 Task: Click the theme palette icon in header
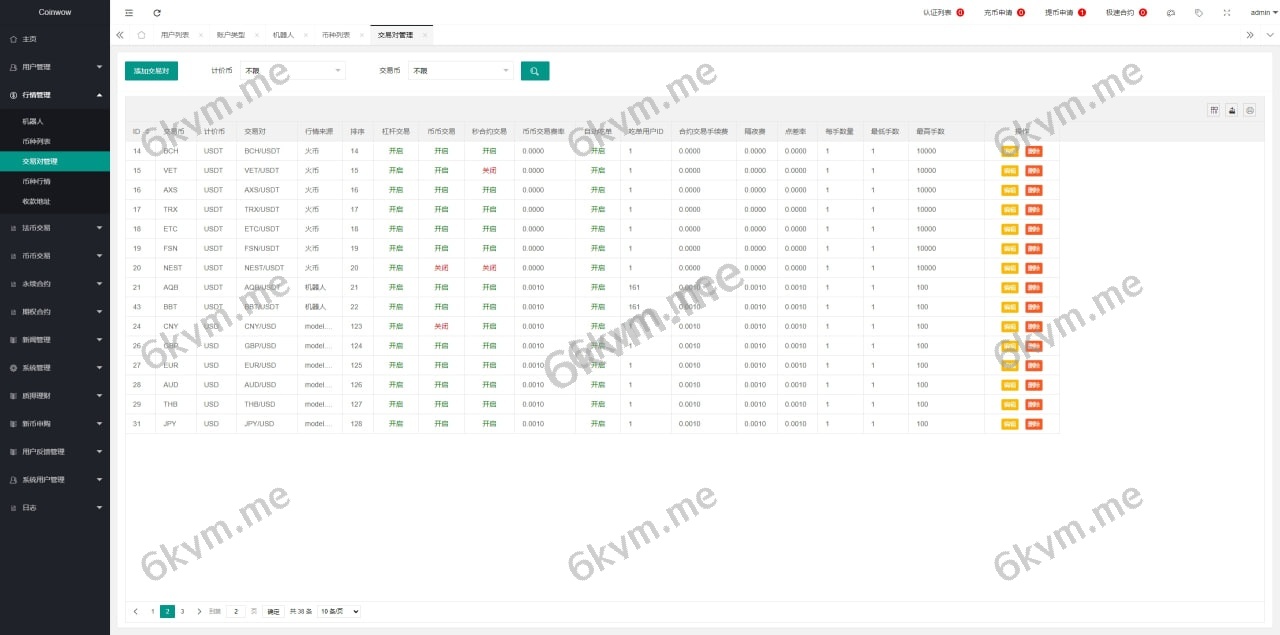(x=1171, y=13)
